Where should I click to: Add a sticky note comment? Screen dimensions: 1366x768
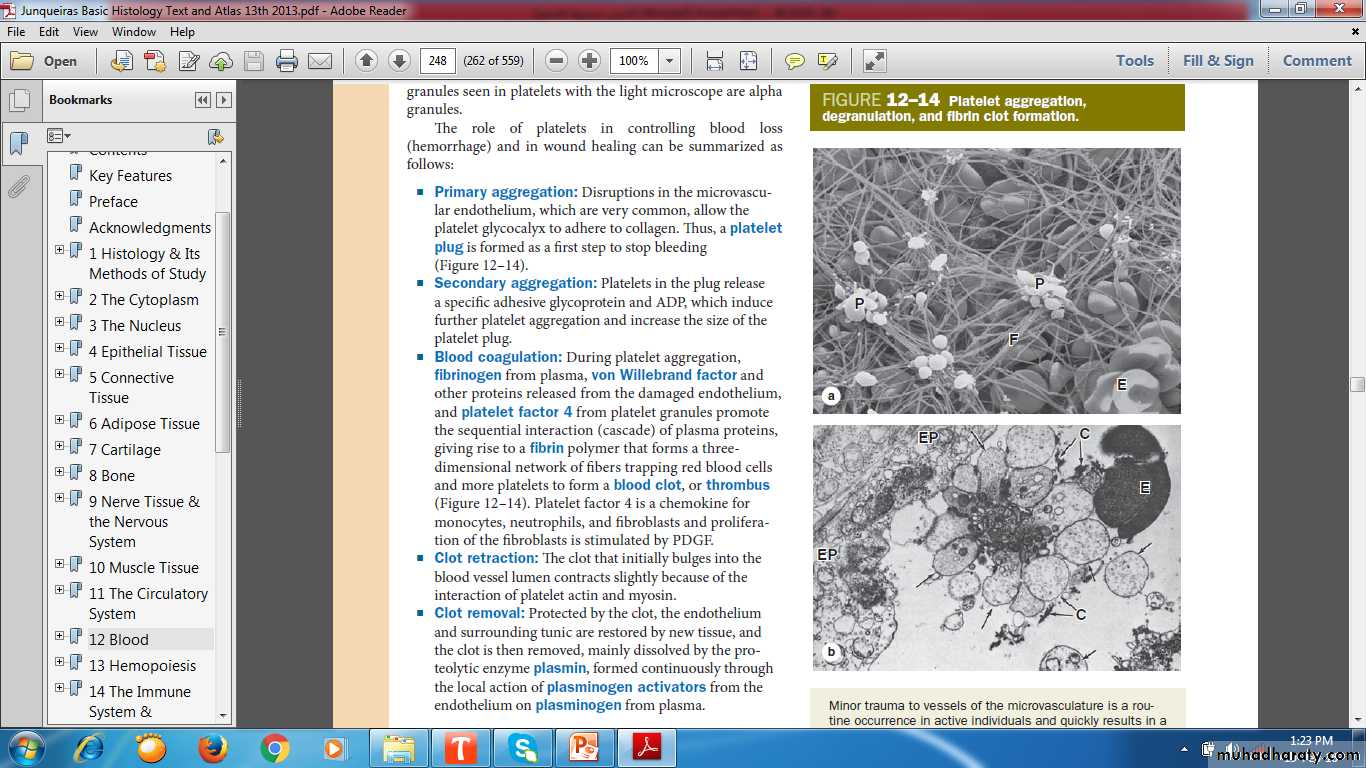(x=794, y=61)
